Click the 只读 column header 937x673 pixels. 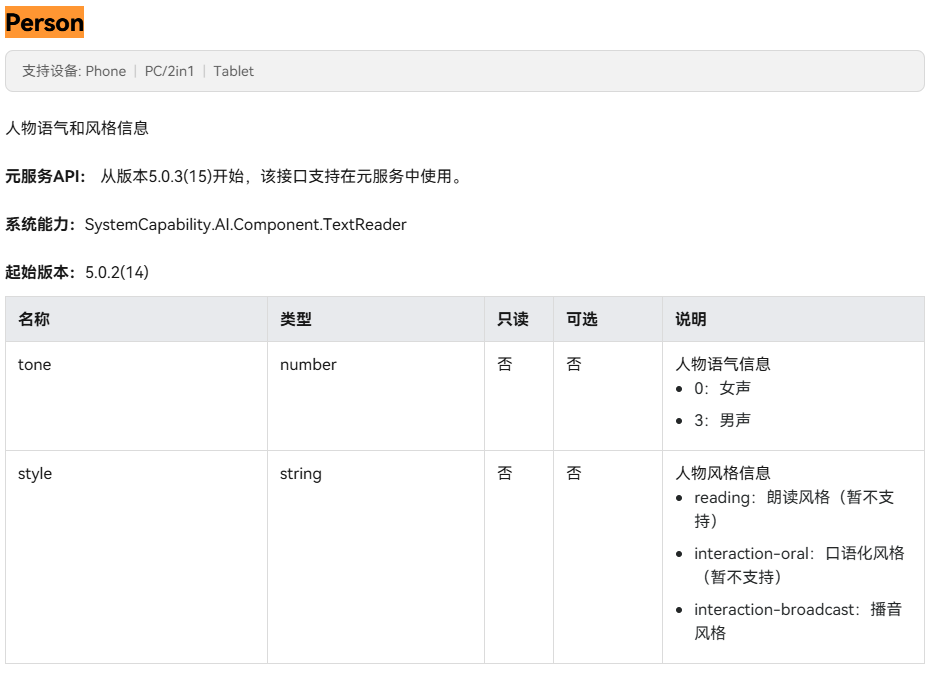(512, 319)
